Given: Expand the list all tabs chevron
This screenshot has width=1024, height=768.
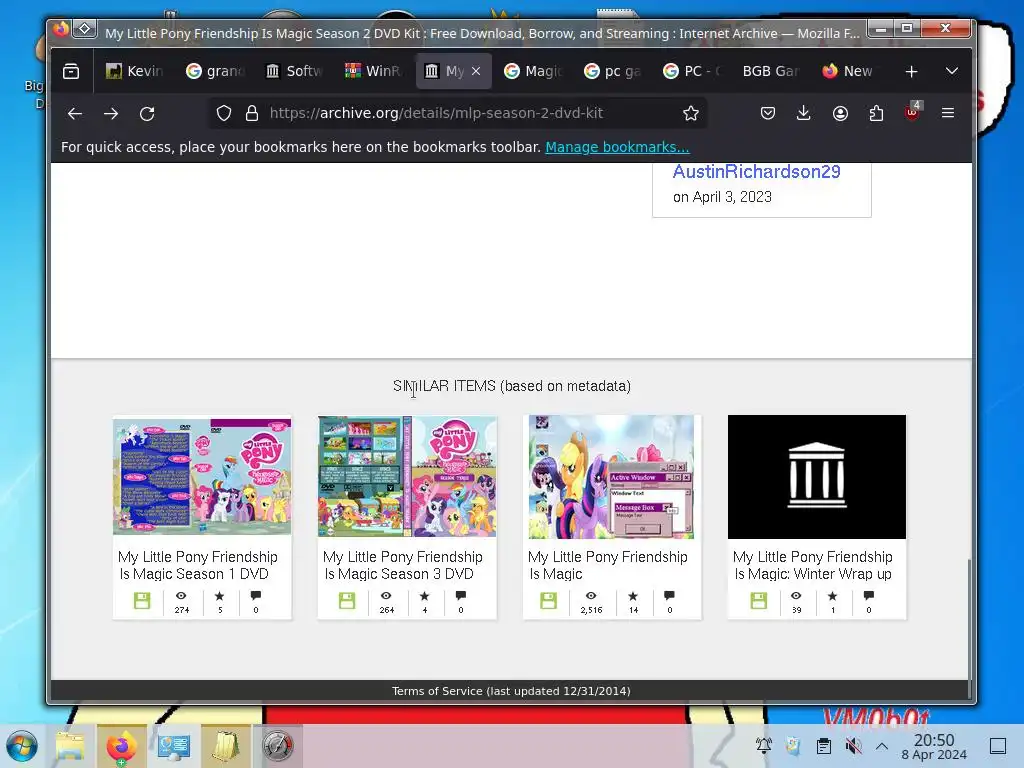Looking at the screenshot, I should (x=952, y=71).
